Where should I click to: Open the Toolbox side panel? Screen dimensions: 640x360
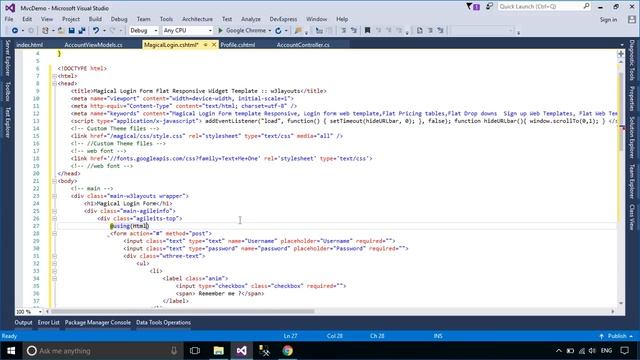[7, 91]
